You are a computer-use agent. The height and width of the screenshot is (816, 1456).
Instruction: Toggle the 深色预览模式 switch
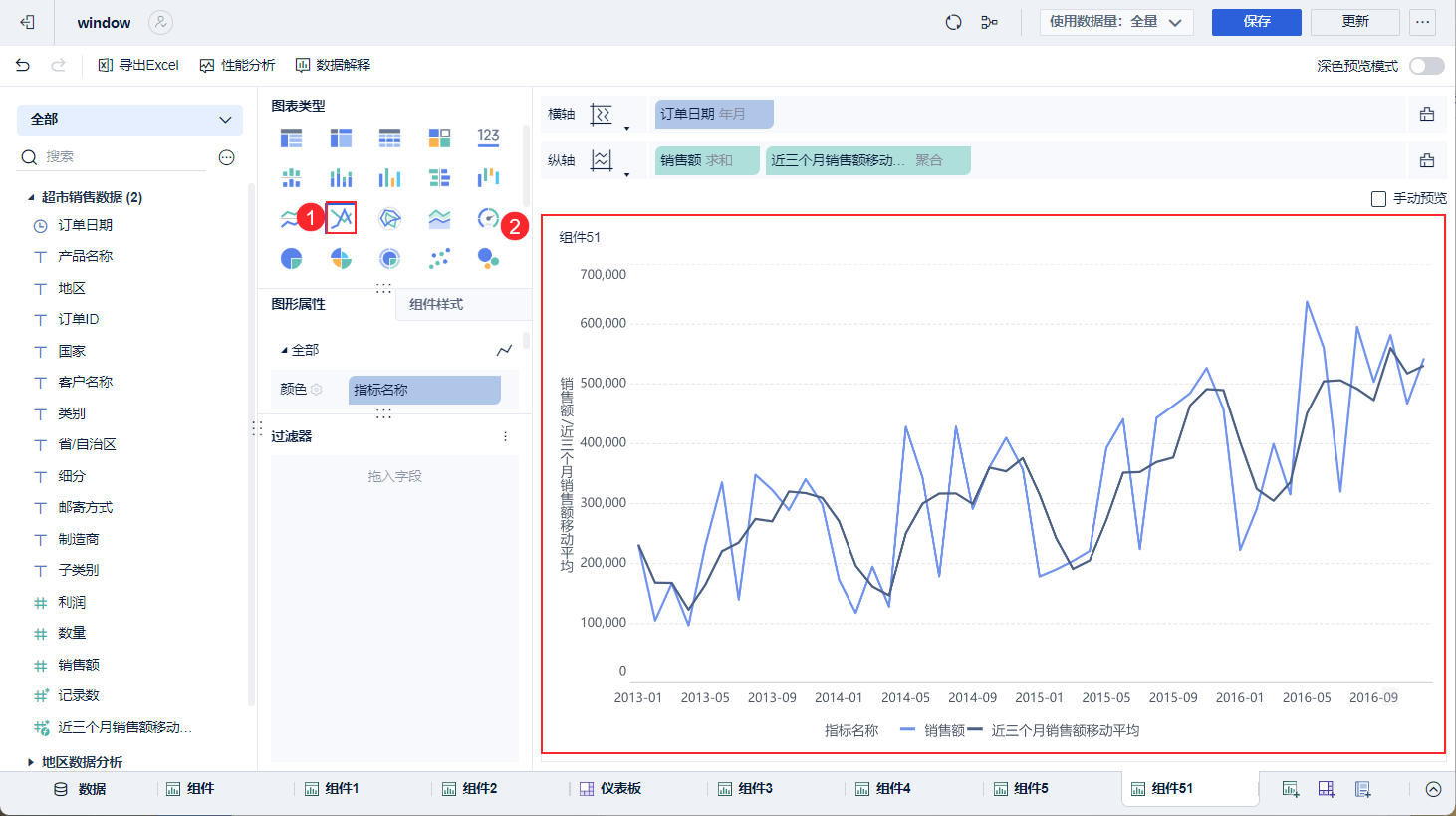(1426, 66)
